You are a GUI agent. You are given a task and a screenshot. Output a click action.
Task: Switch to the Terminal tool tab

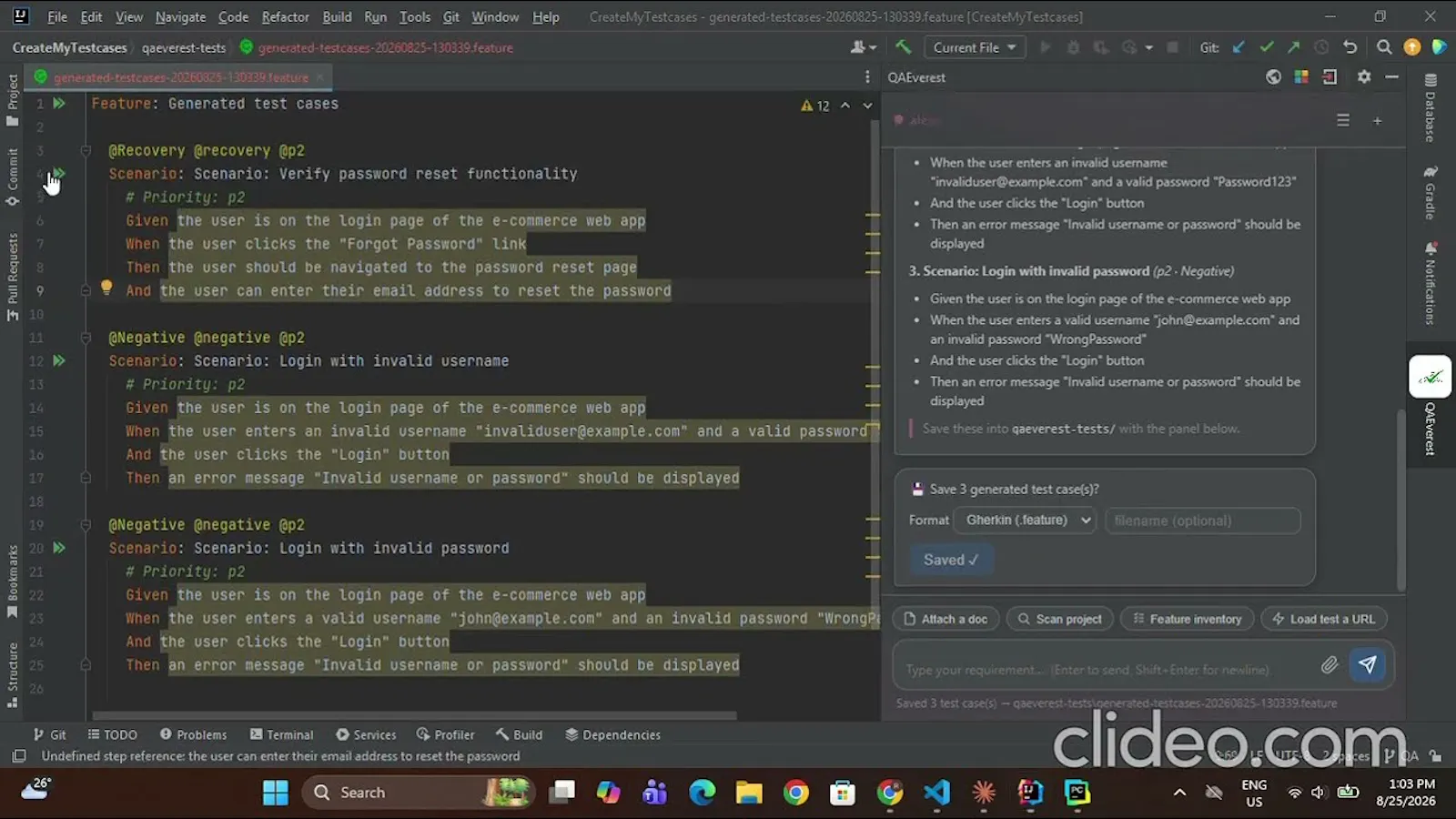pos(282,734)
